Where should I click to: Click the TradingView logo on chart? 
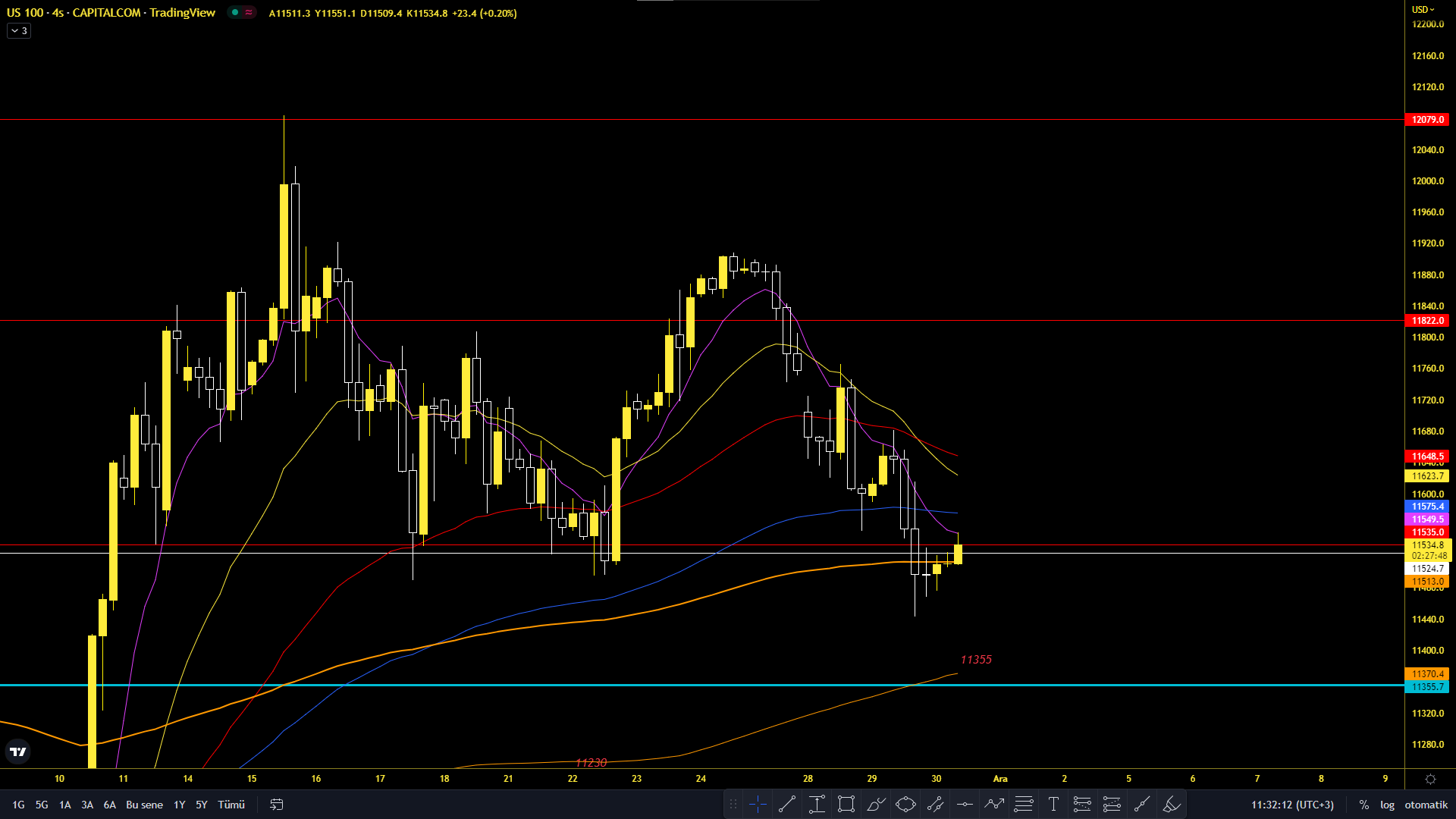point(18,752)
